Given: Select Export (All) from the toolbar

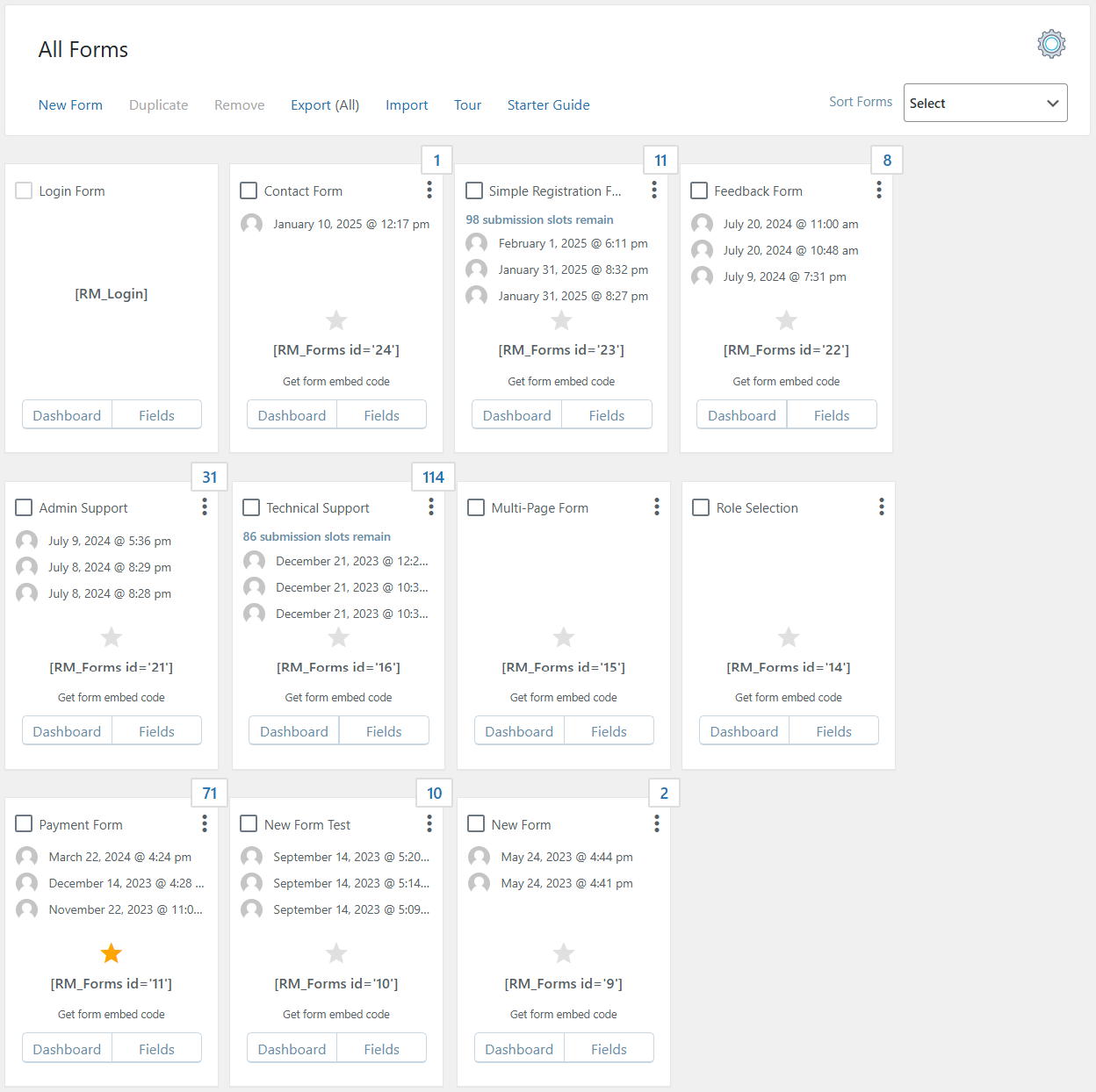Looking at the screenshot, I should click(x=325, y=105).
